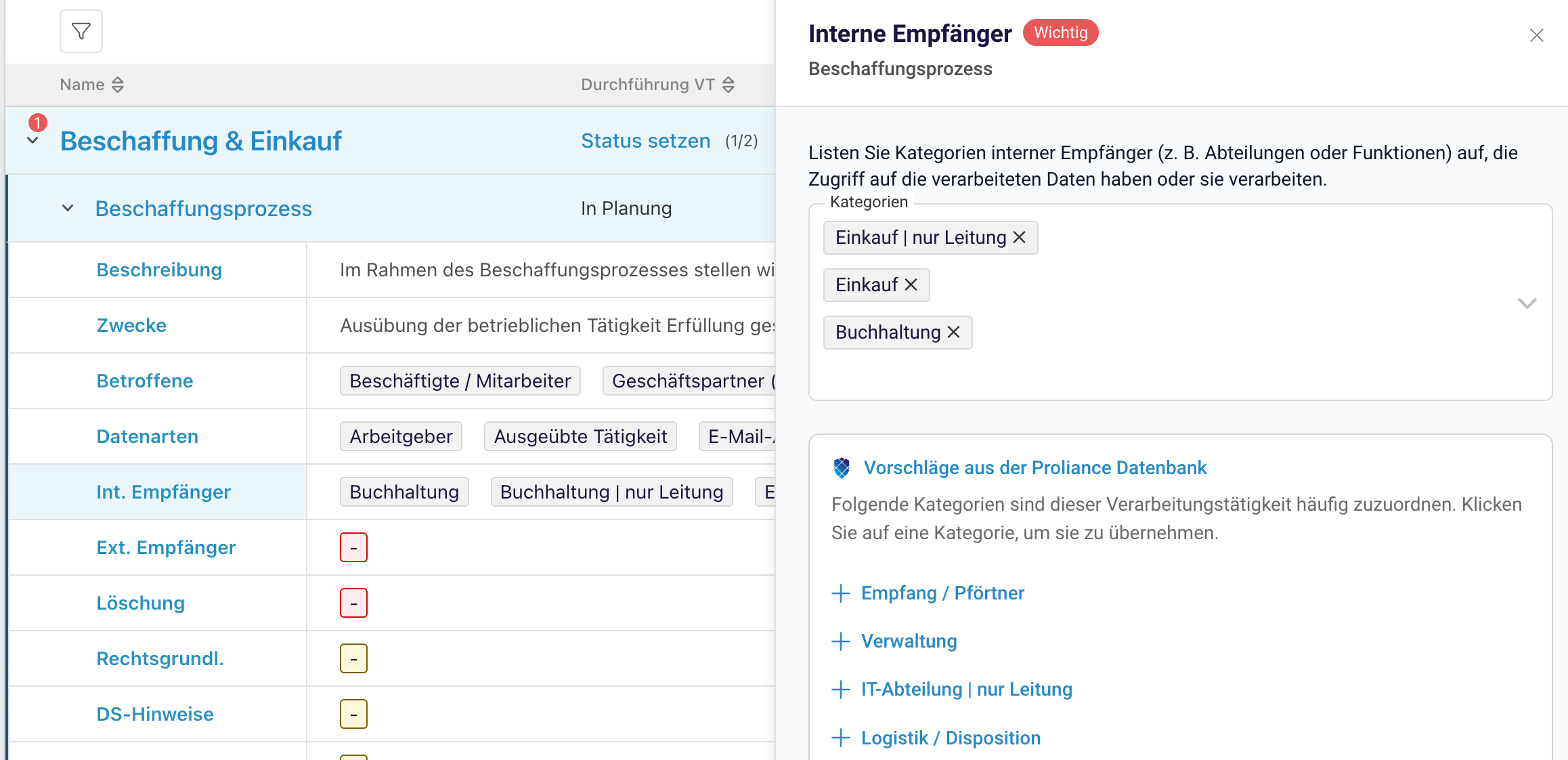The width and height of the screenshot is (1568, 760).
Task: Remove the 'Einkauf | nur Leitung' tag
Action: pos(1019,238)
